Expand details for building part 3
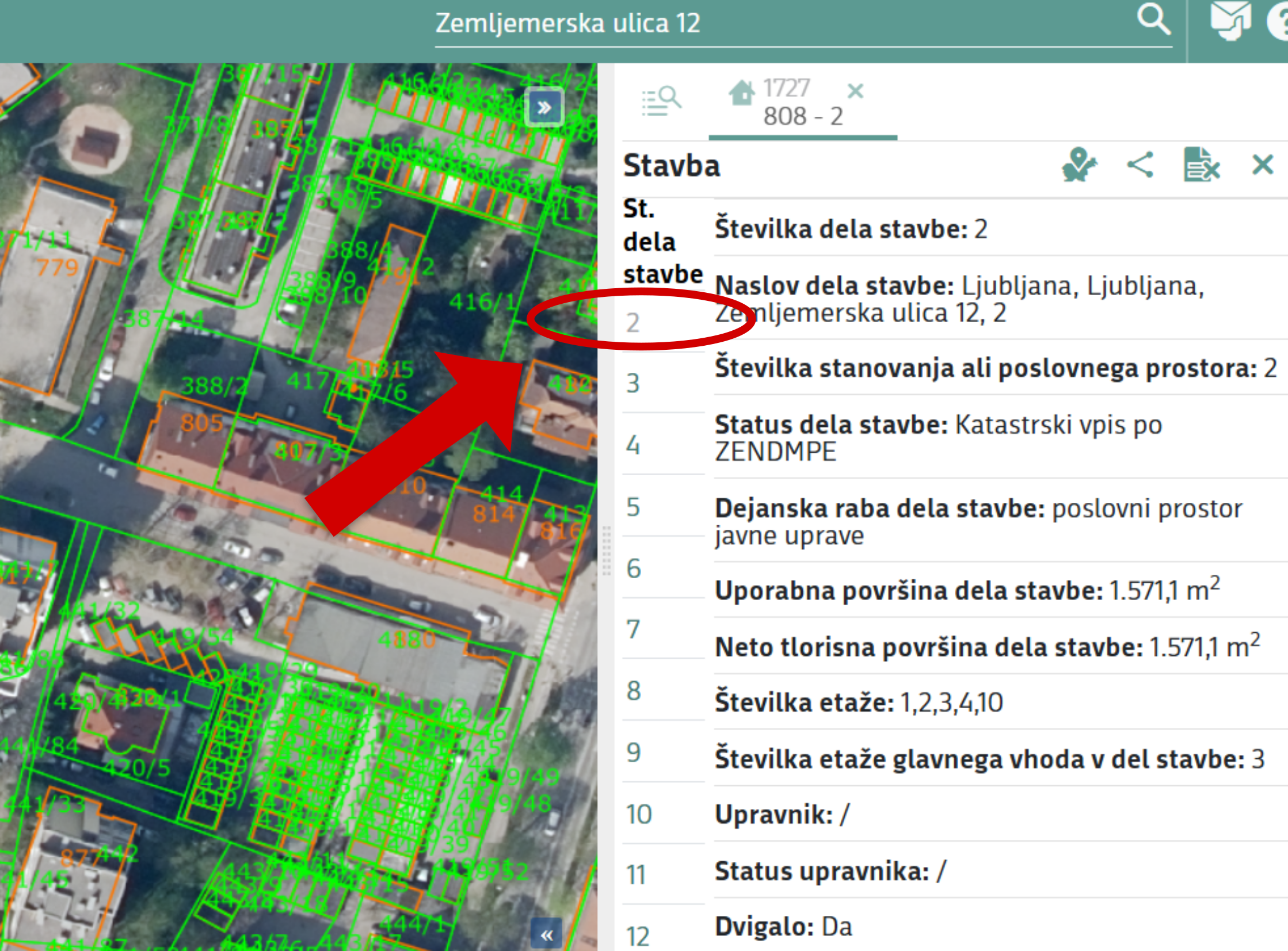Viewport: 1288px width, 951px height. click(634, 383)
